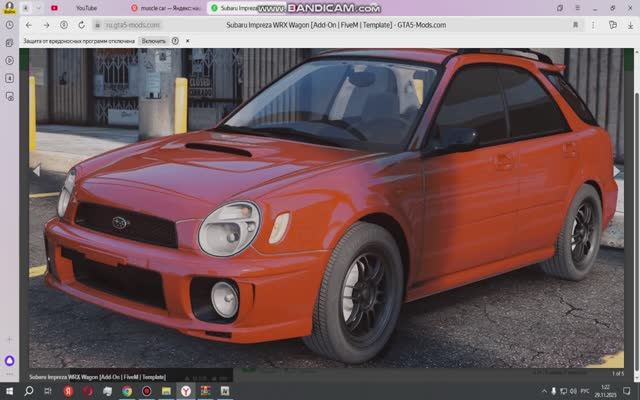
Task: Show the next image with the right arrow
Action: point(617,171)
